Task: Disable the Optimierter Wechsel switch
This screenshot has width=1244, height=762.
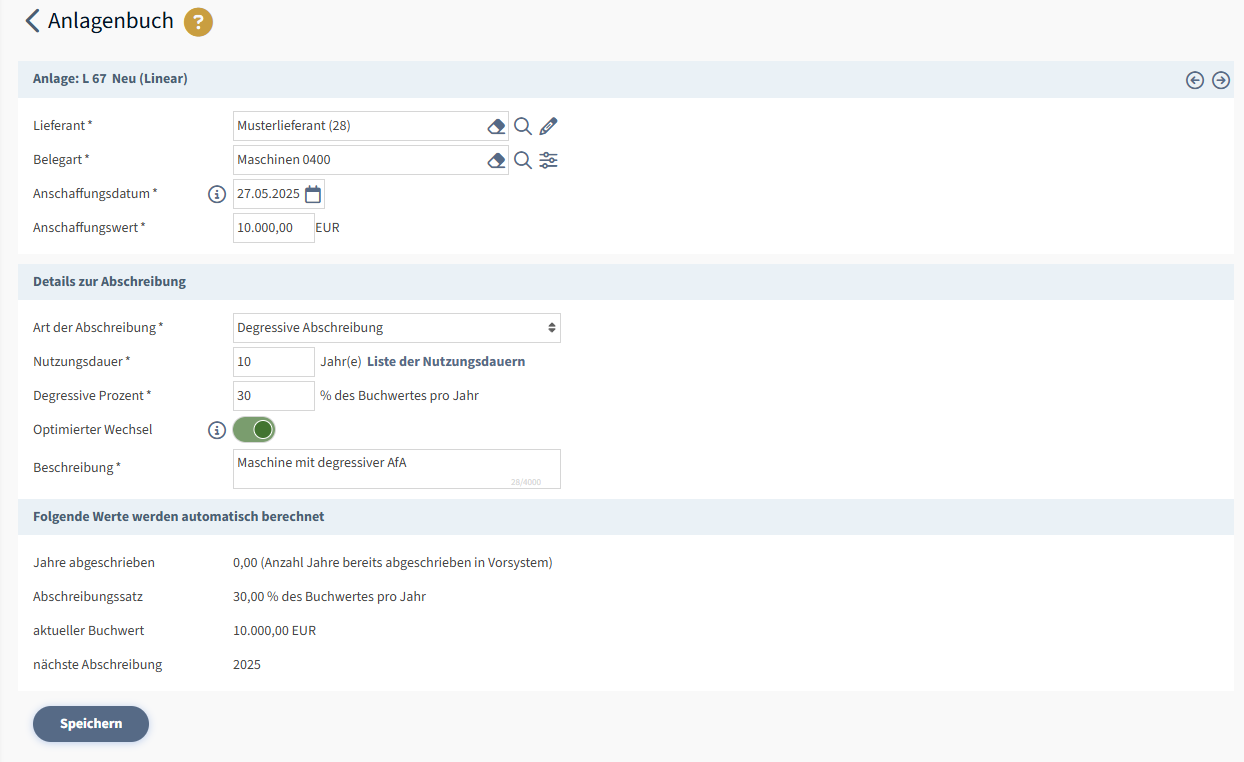Action: (x=254, y=430)
